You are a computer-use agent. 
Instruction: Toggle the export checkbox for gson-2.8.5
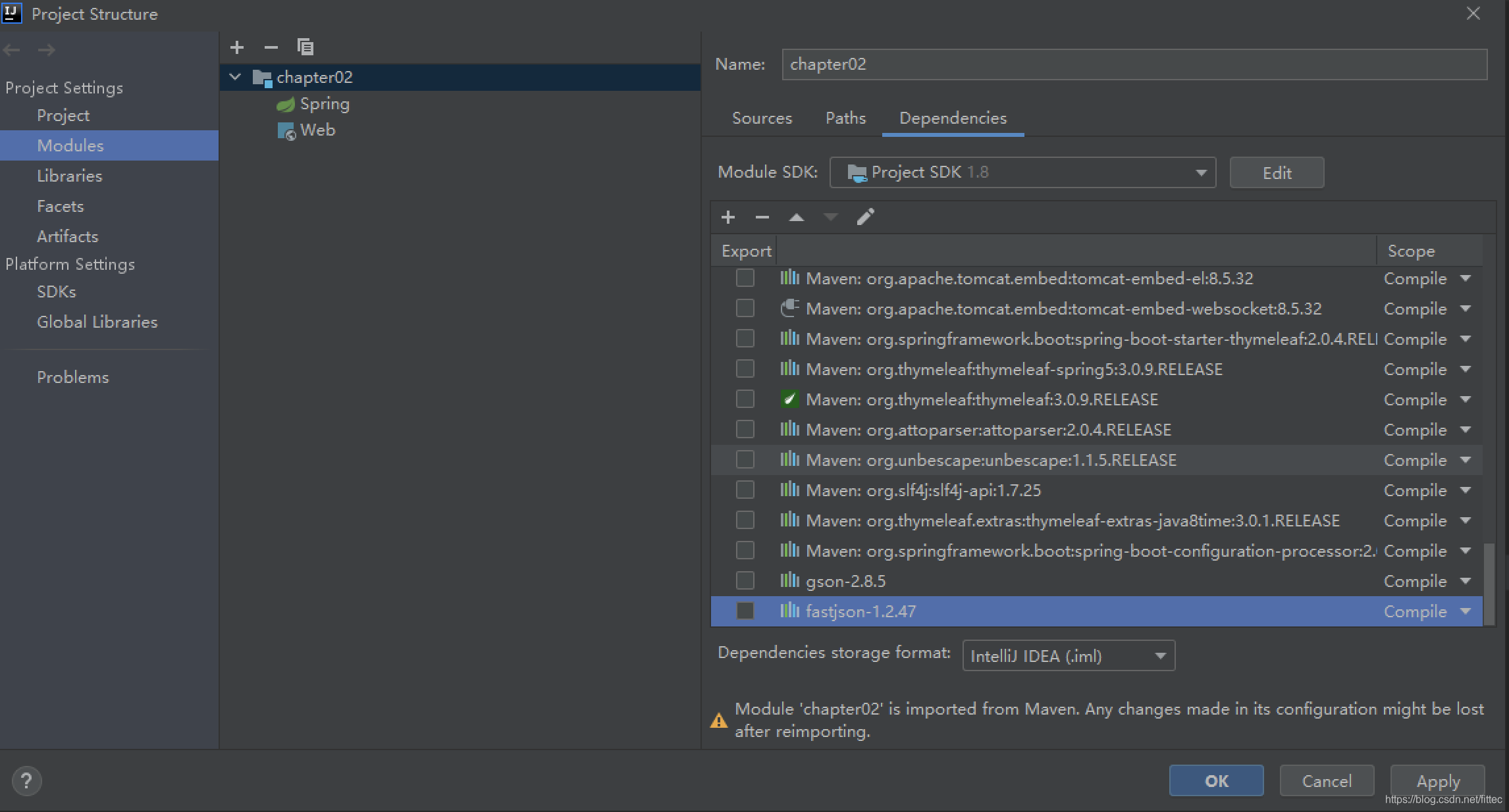pyautogui.click(x=745, y=580)
